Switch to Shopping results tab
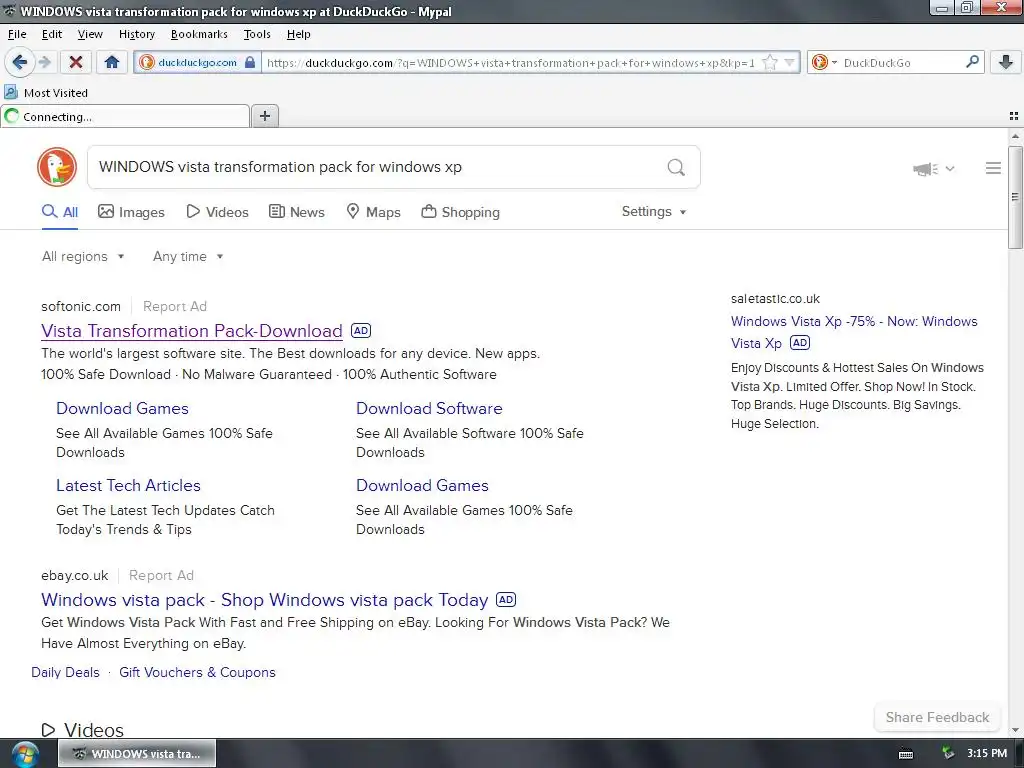Viewport: 1024px width, 768px height. (460, 212)
